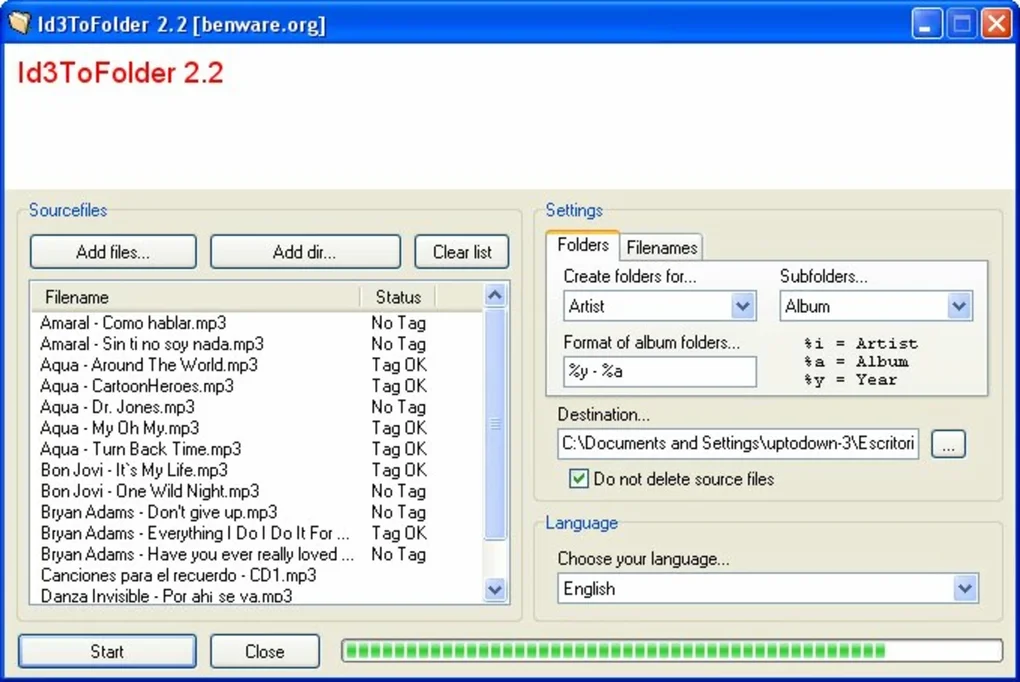The width and height of the screenshot is (1020, 682).
Task: Sort by the Status column header
Action: 398,297
